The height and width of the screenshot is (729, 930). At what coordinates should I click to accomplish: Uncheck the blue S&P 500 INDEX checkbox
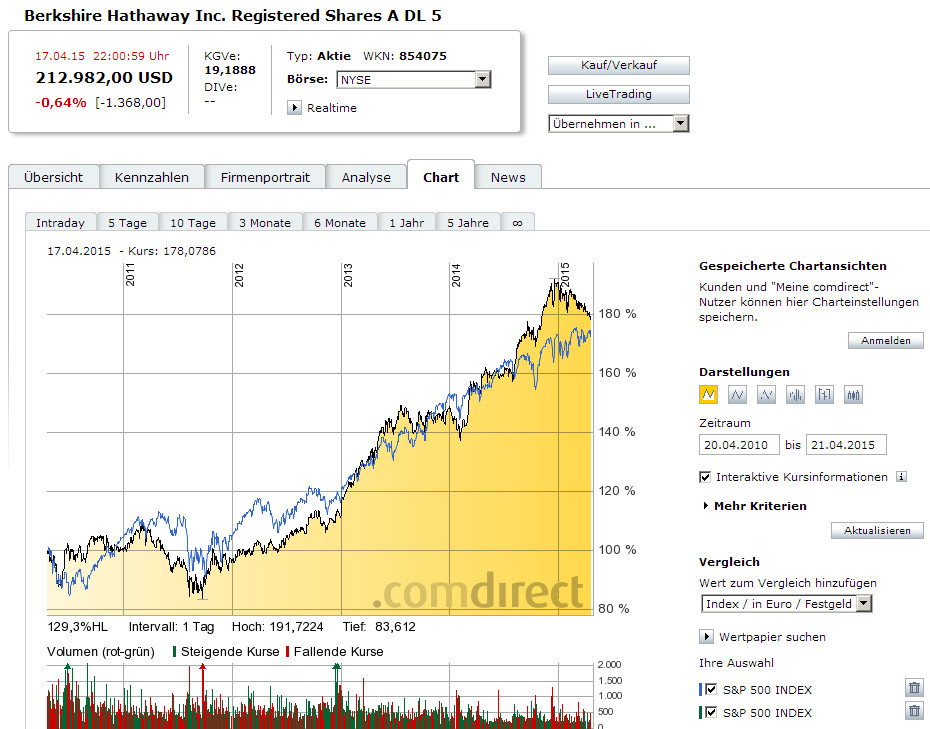point(711,689)
